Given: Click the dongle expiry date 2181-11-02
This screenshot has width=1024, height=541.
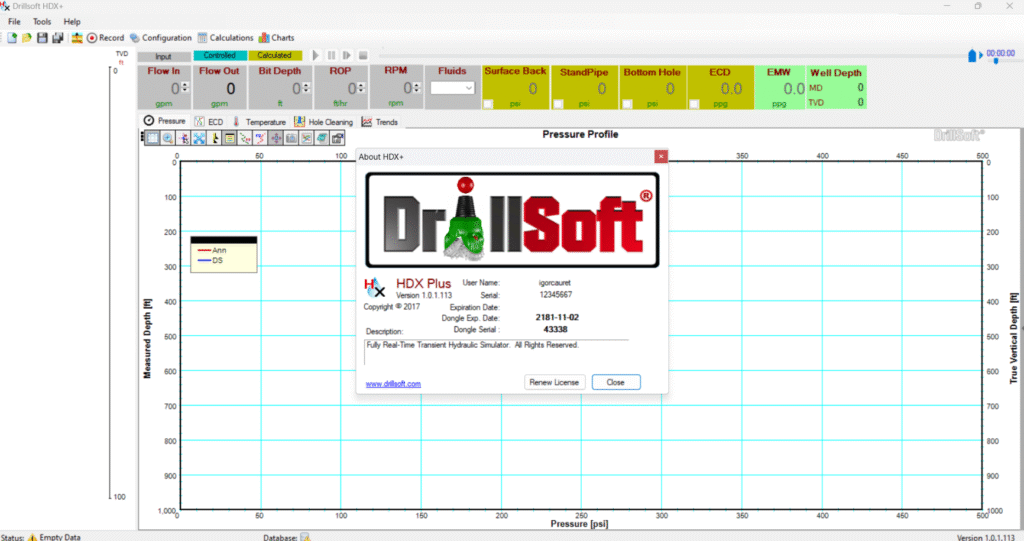Looking at the screenshot, I should (557, 318).
